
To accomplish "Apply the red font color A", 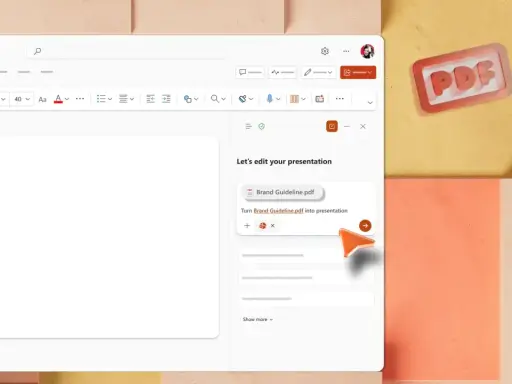I will click(x=58, y=99).
